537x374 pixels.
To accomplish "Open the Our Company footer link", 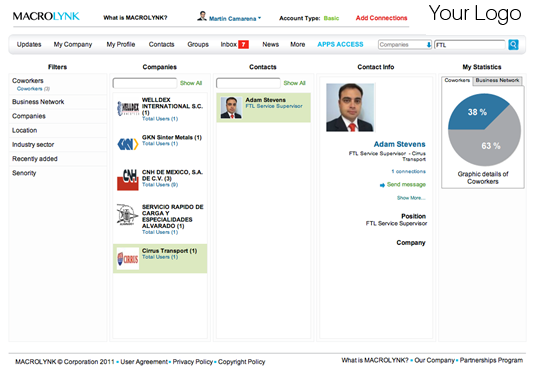I will 434,360.
